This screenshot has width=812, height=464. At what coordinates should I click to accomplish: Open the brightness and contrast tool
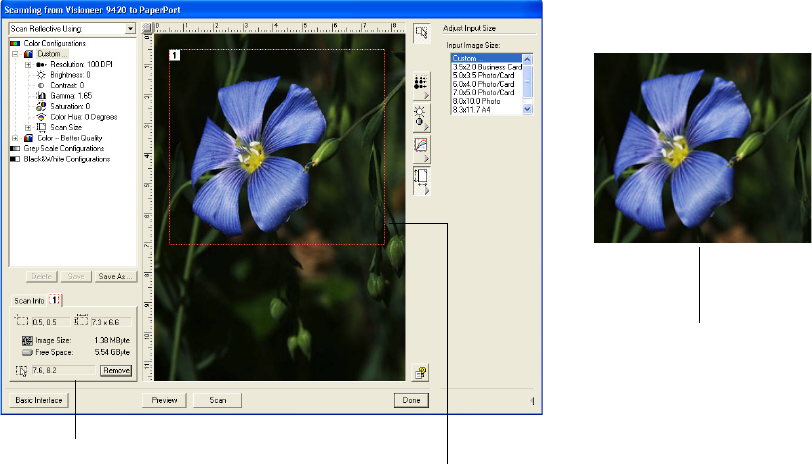pos(420,117)
